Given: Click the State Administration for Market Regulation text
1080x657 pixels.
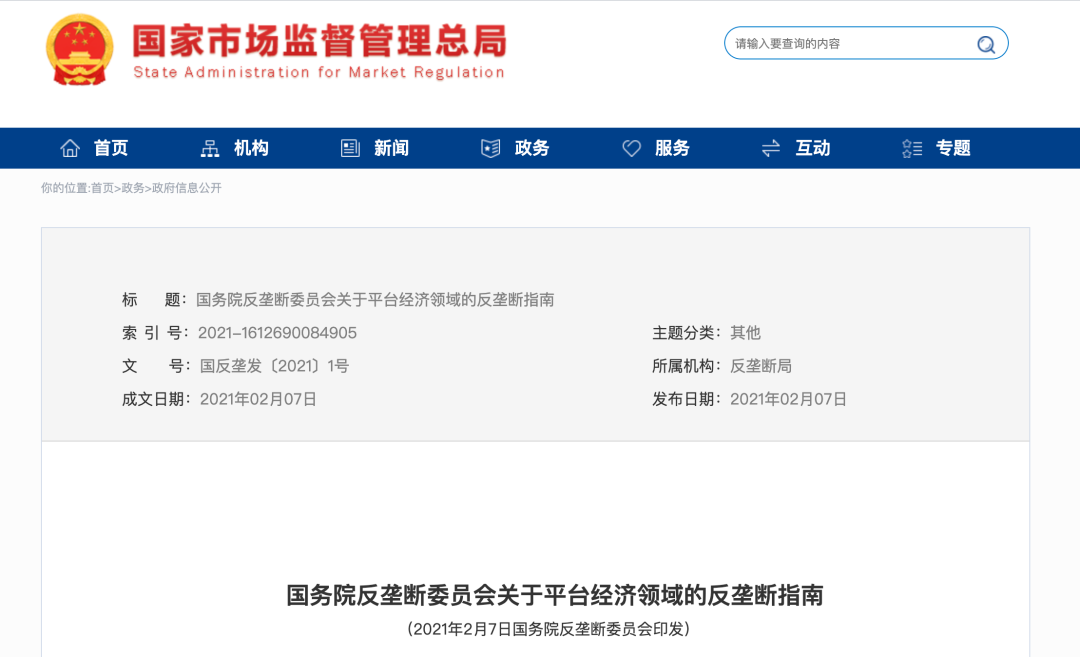Looking at the screenshot, I should [x=319, y=72].
